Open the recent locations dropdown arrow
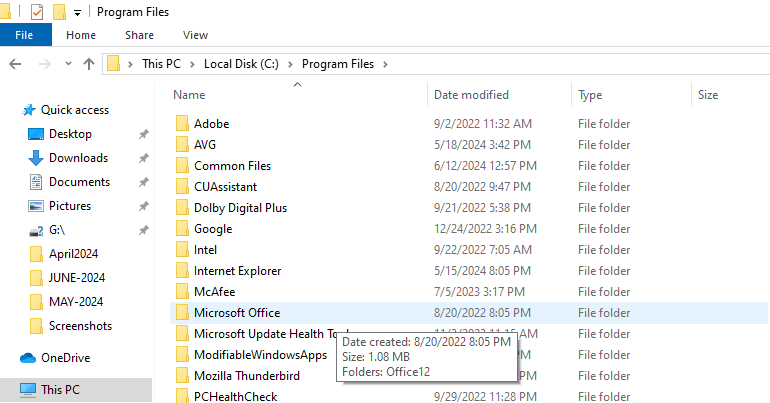This screenshot has width=770, height=403. [68, 64]
